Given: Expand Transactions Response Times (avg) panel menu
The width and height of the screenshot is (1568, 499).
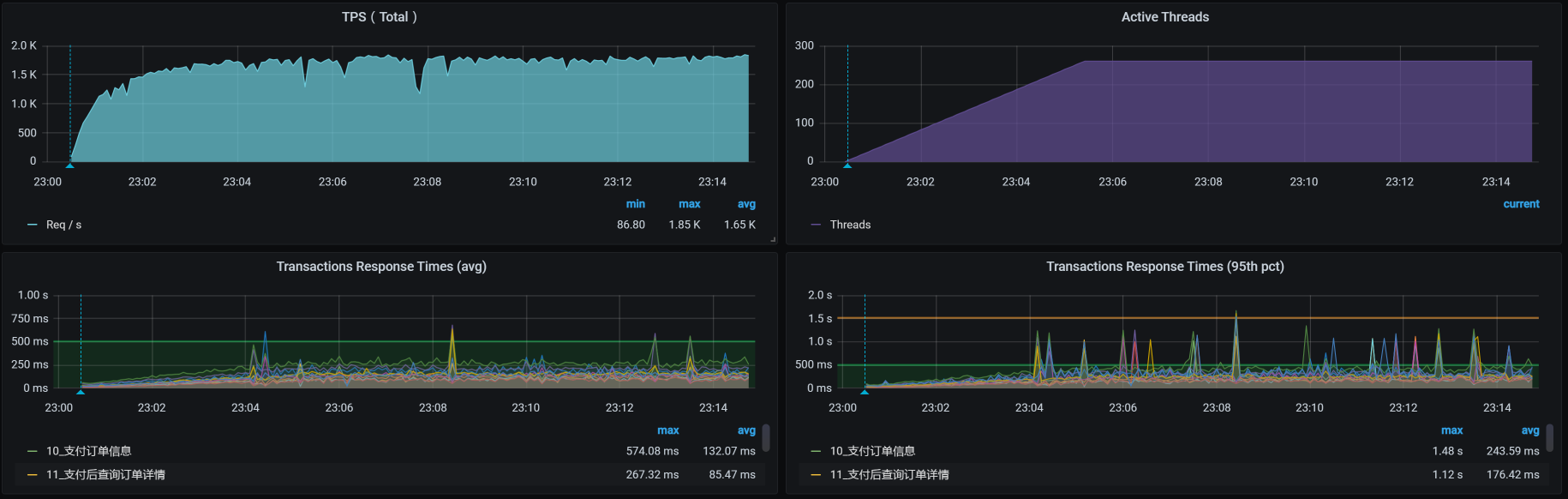Looking at the screenshot, I should [381, 267].
